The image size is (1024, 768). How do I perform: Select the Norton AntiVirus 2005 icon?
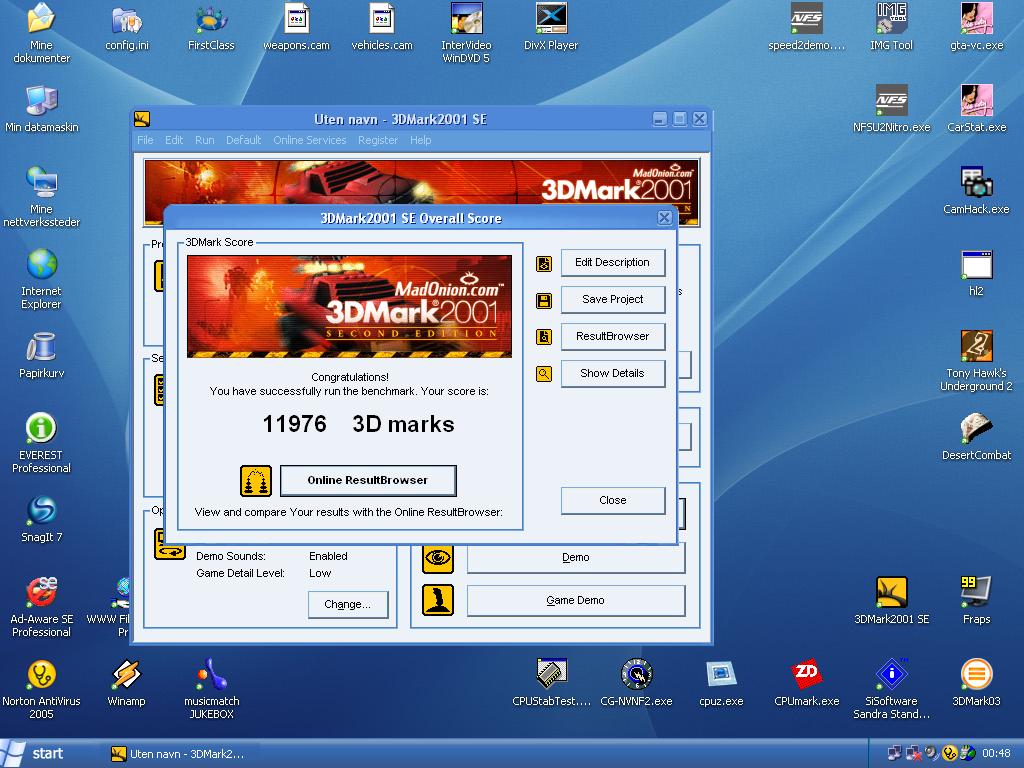tap(41, 689)
